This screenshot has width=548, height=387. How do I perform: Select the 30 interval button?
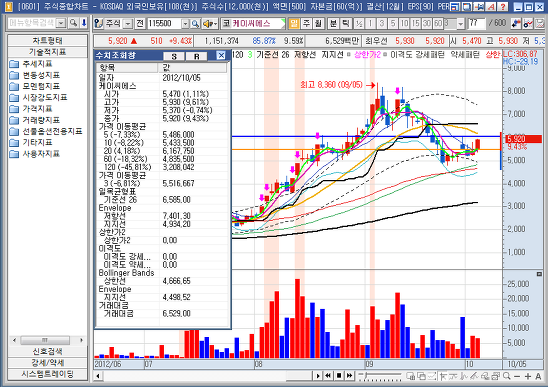[x=426, y=23]
